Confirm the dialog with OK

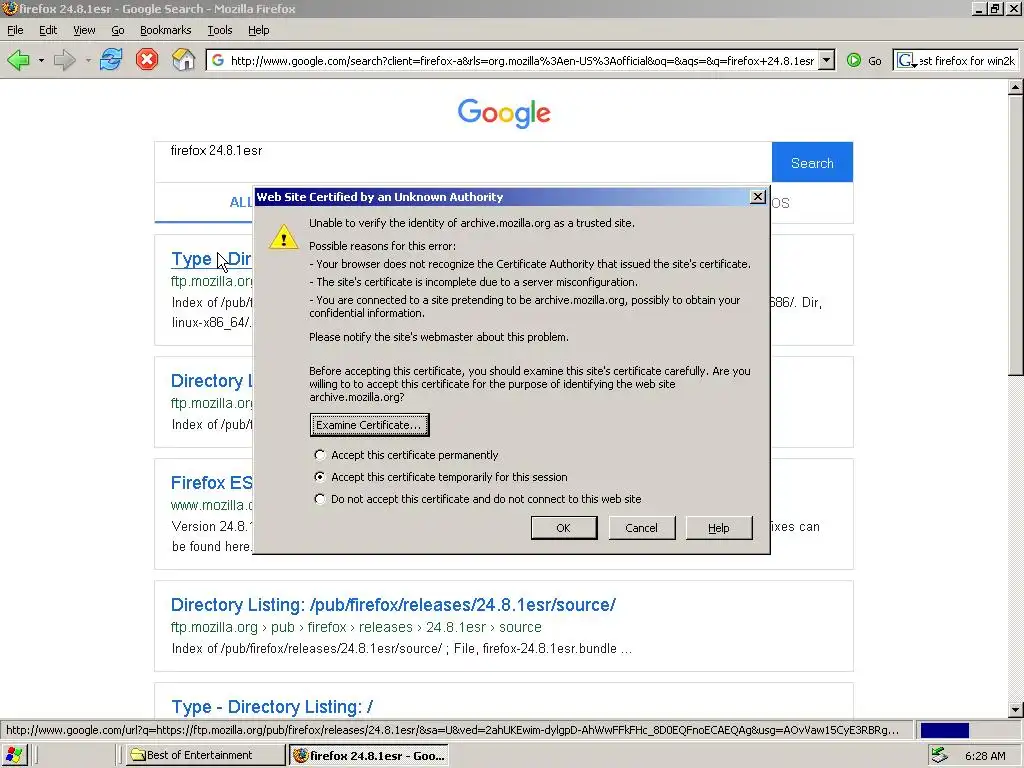(564, 528)
